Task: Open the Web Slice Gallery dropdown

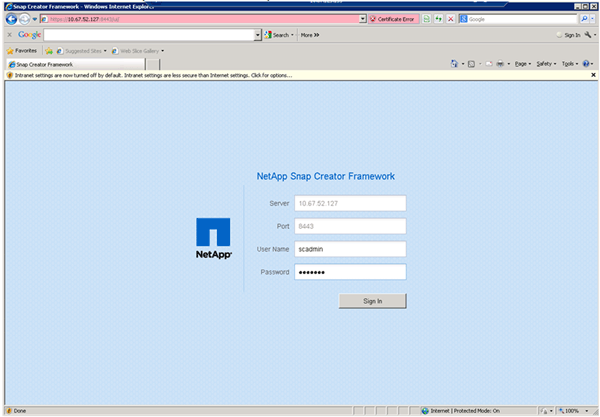Action: pos(138,51)
